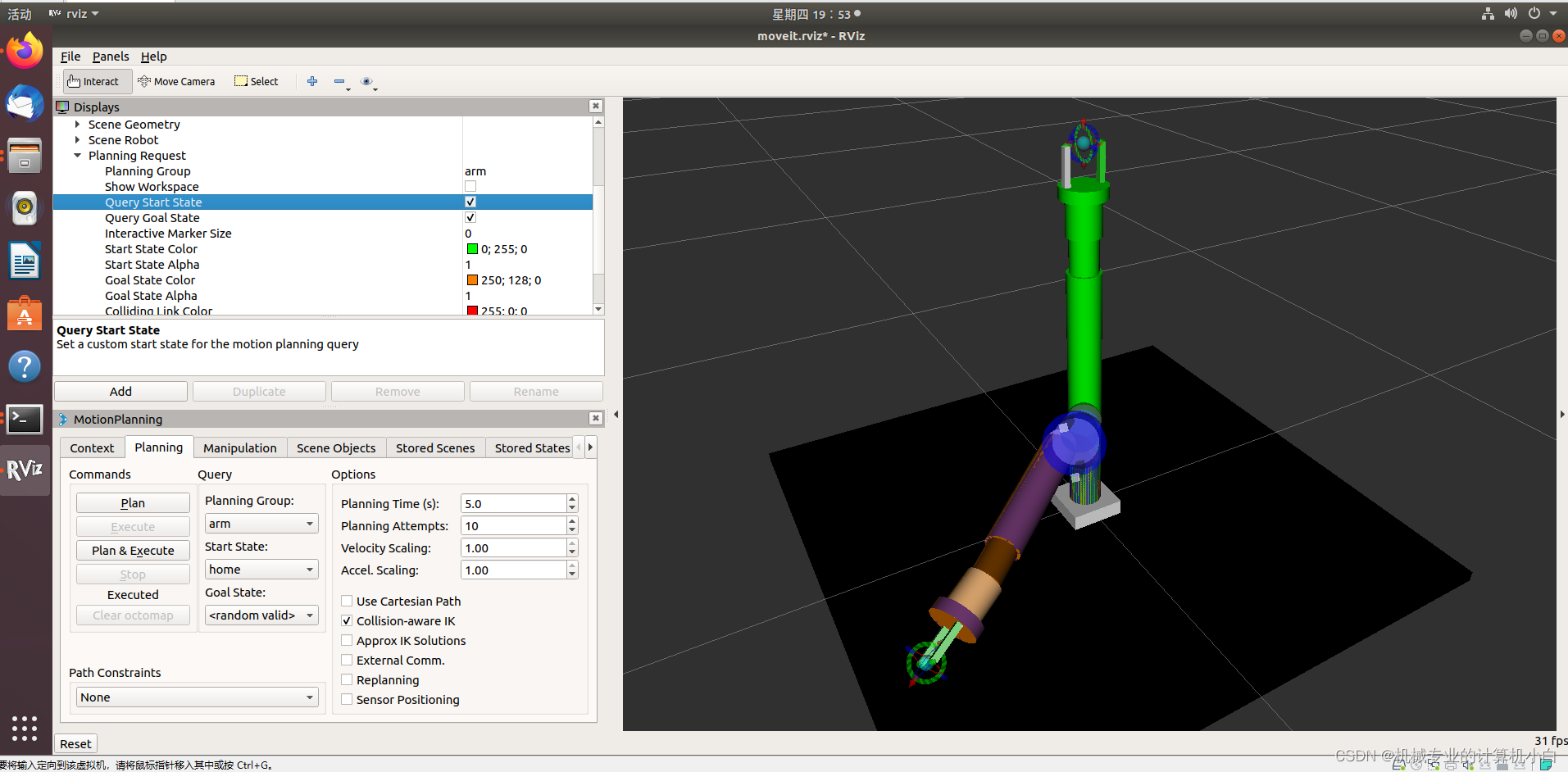Launch Firefox from the dock
1568x772 pixels.
coord(25,49)
